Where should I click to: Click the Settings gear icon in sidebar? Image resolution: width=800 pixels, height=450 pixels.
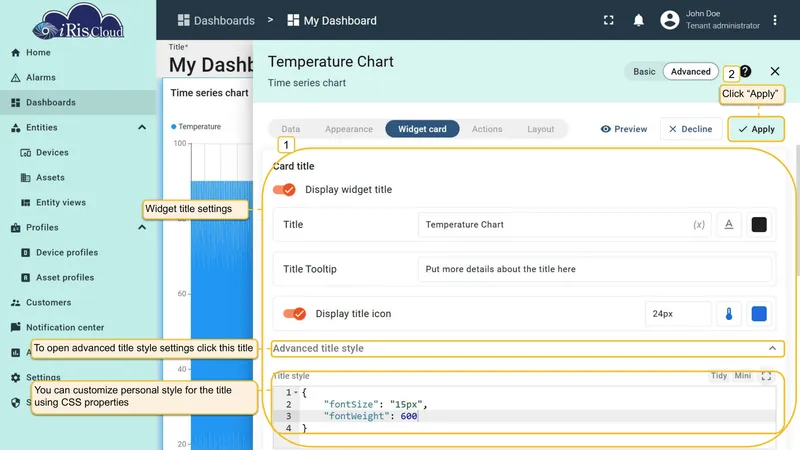point(15,378)
